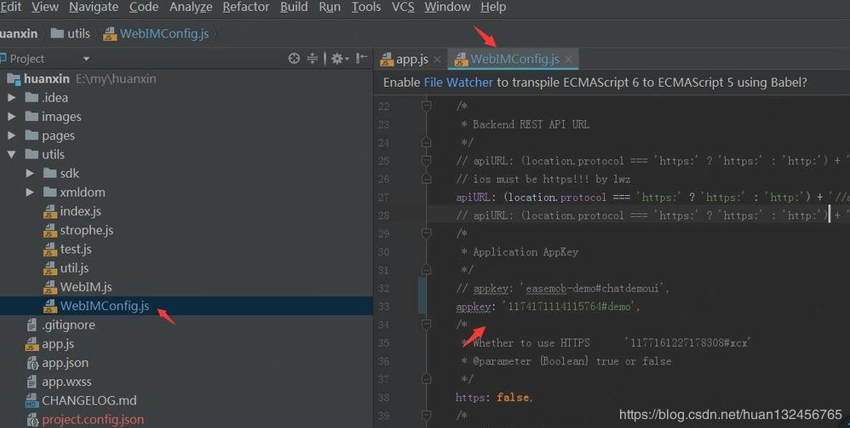Select project.config.json file
Viewport: 850px width, 428px height.
pyautogui.click(x=92, y=420)
